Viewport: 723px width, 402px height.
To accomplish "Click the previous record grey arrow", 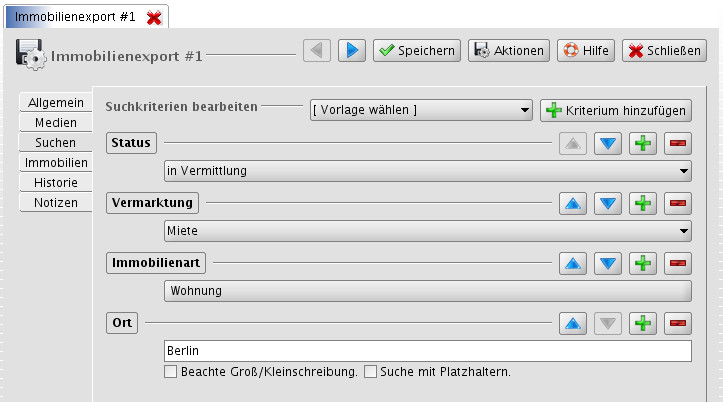I will 316,50.
